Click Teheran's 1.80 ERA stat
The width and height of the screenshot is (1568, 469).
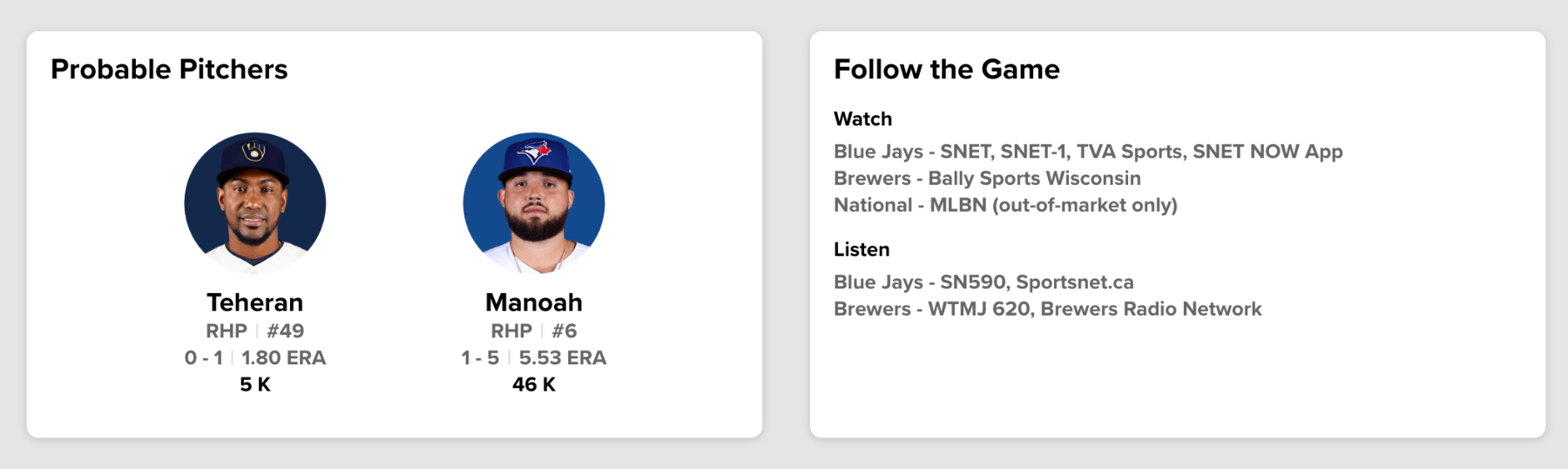(x=283, y=358)
